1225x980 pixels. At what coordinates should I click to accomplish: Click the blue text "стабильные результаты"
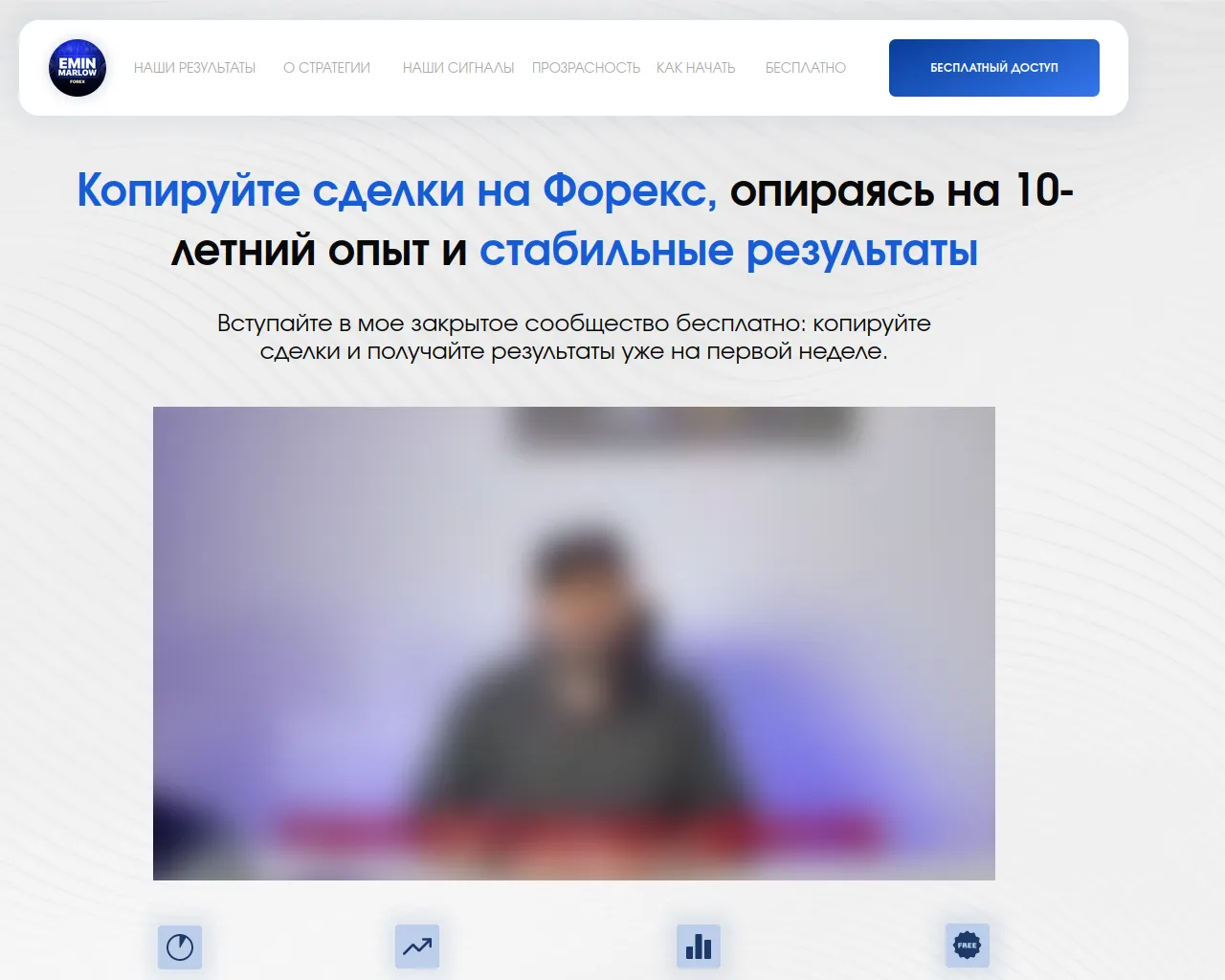pos(728,251)
